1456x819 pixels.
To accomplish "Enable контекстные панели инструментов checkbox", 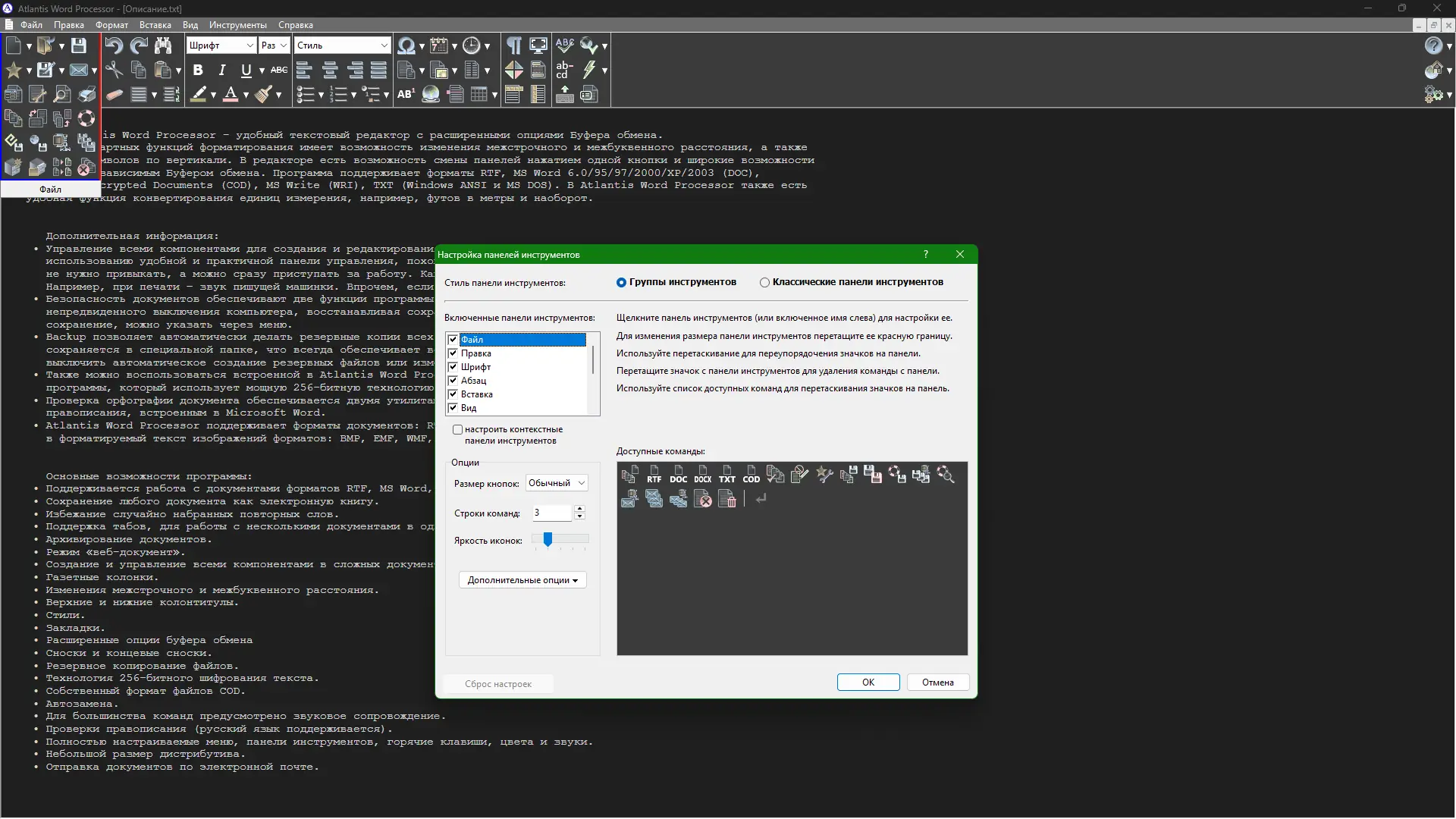I will [458, 429].
